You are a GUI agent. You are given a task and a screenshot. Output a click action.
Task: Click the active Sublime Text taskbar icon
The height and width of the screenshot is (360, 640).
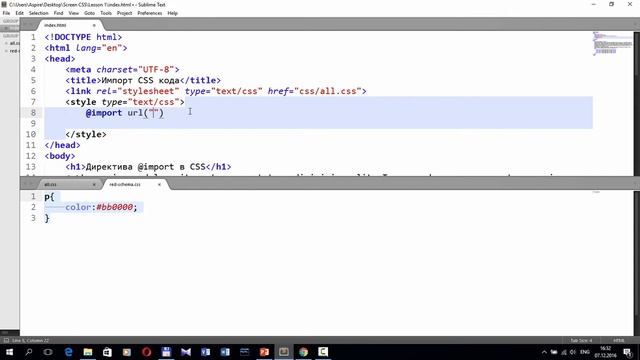(284, 352)
